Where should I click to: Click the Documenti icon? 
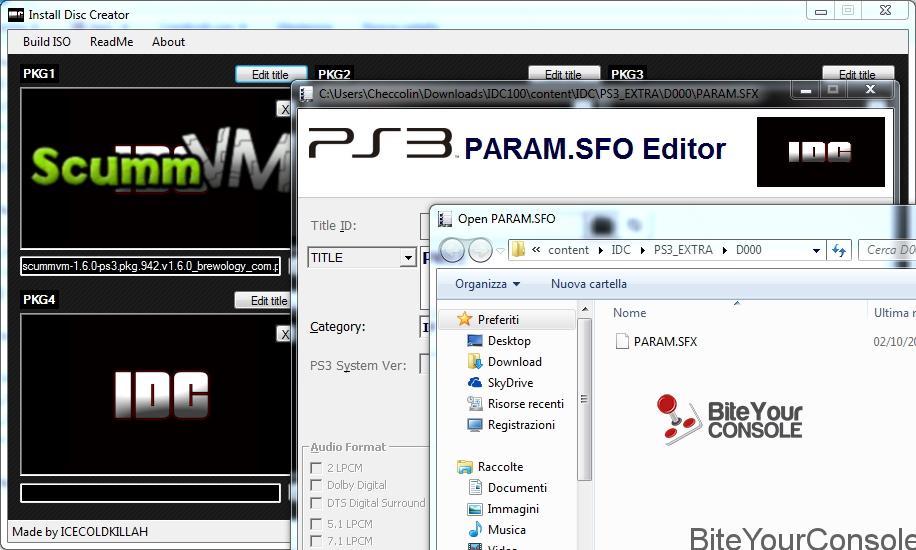pos(475,487)
